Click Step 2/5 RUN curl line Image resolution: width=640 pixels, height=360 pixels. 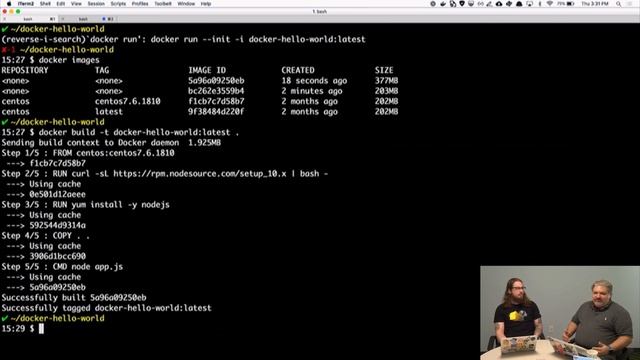(164, 173)
